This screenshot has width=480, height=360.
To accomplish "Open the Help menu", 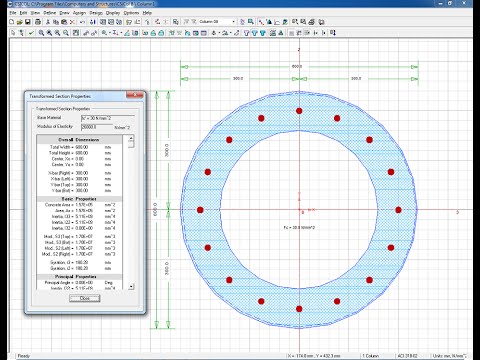I will (x=147, y=13).
